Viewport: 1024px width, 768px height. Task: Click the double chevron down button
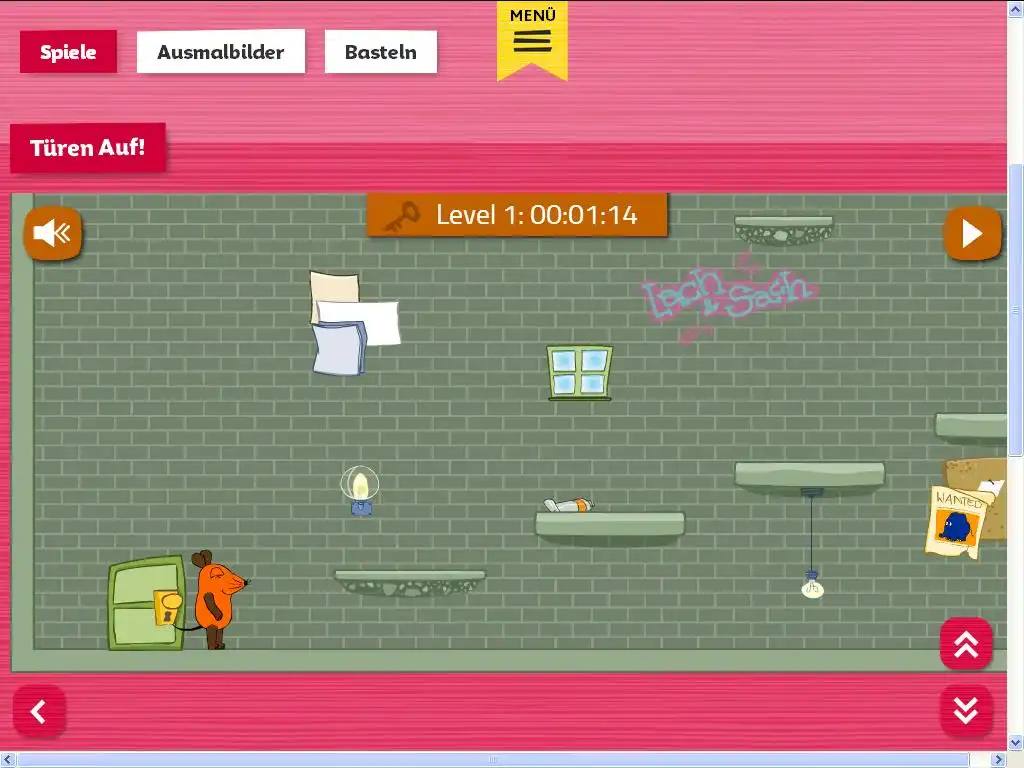pyautogui.click(x=966, y=711)
